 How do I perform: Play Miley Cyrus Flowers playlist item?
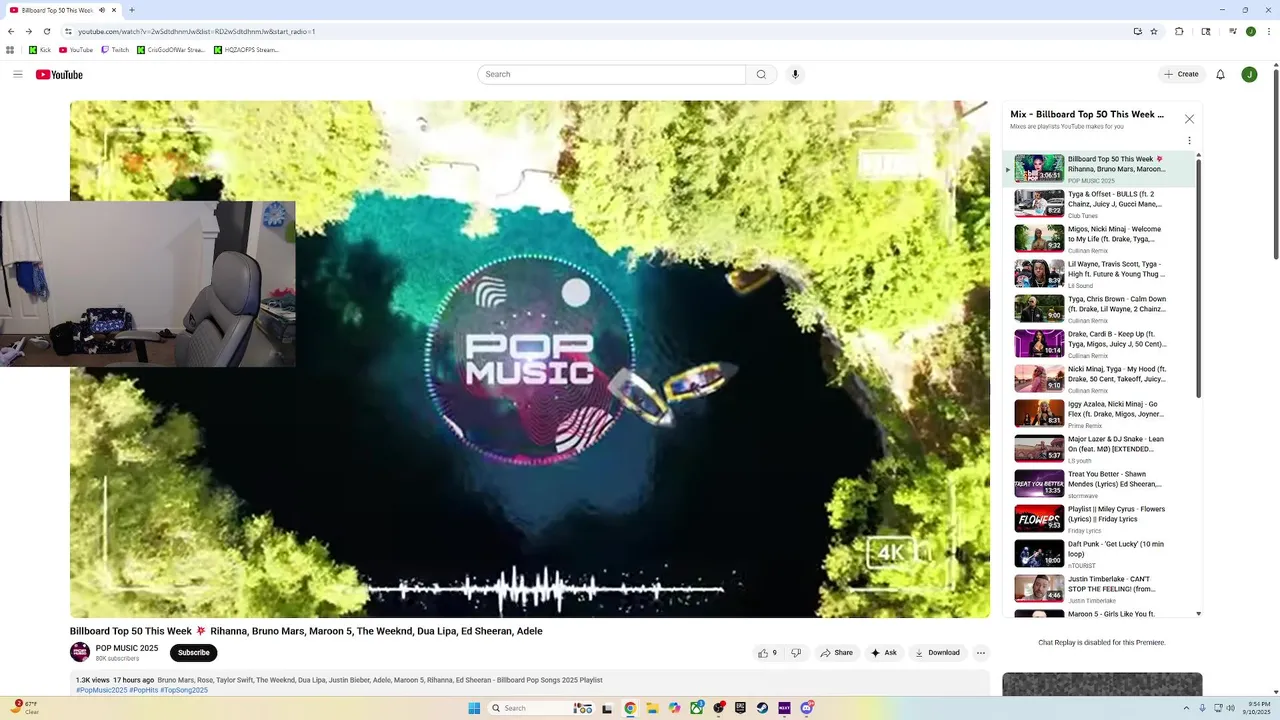1100,518
